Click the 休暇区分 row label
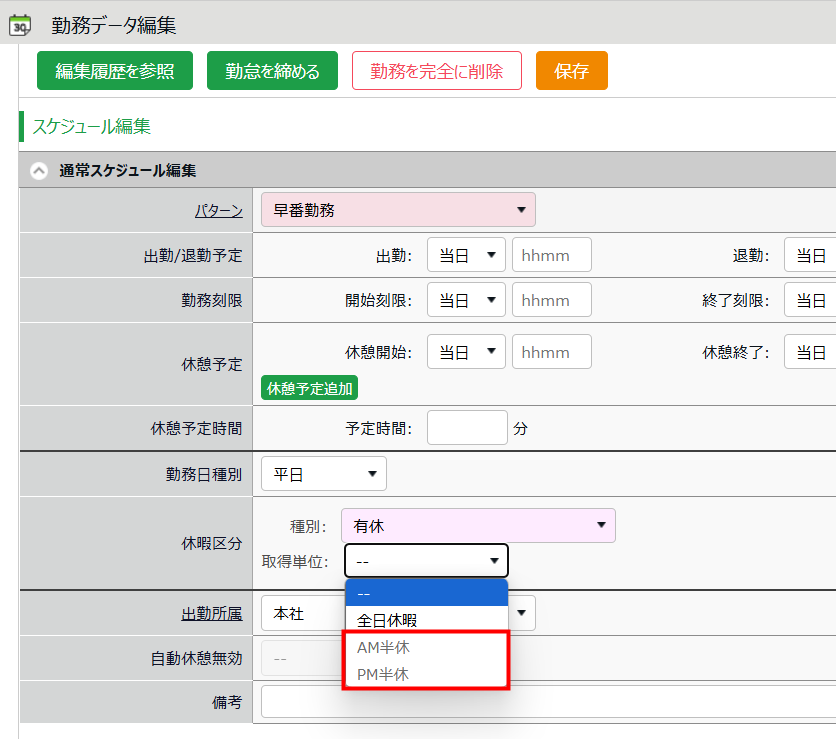This screenshot has height=739, width=836. (x=212, y=543)
